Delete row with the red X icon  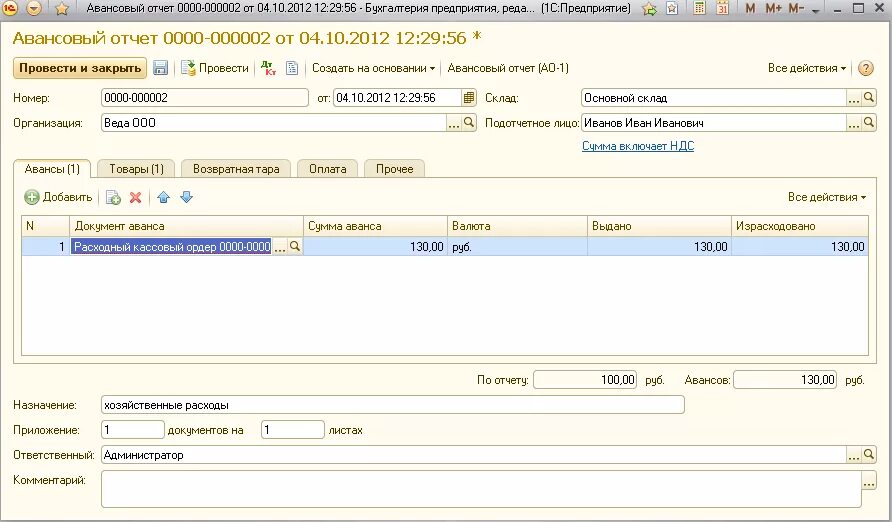tap(135, 197)
